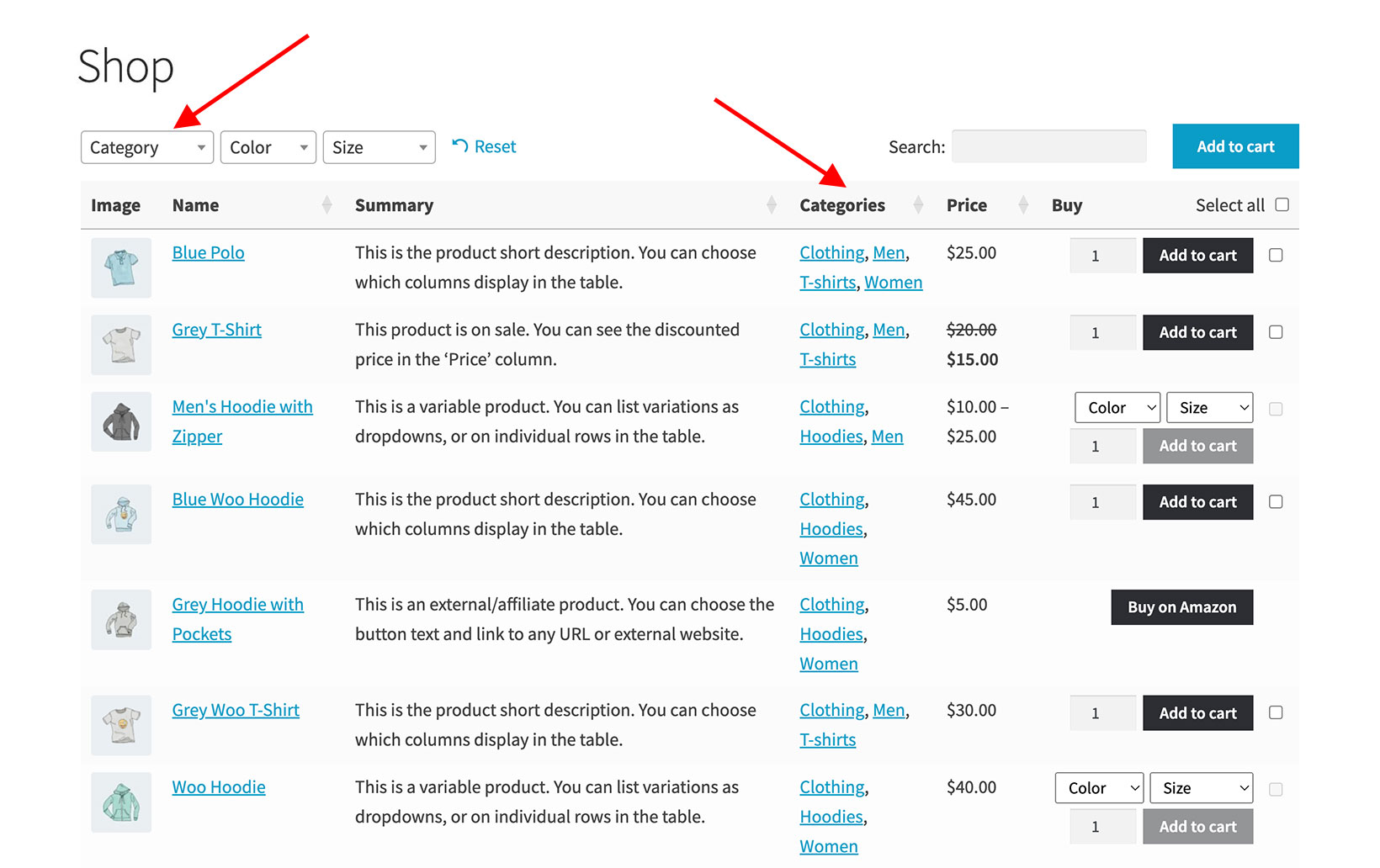Open the Color selector for Men's Hoodie with Zipper
1380x868 pixels.
1117,407
